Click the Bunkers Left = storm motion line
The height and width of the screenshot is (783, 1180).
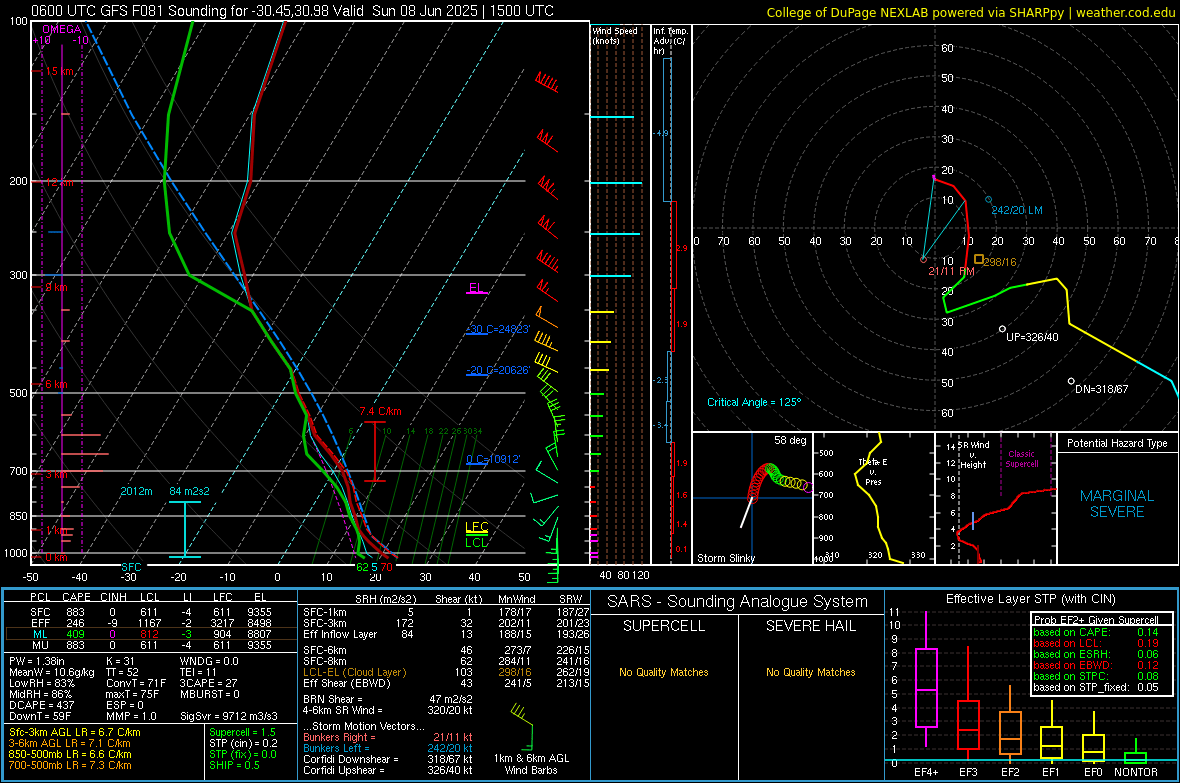click(388, 748)
